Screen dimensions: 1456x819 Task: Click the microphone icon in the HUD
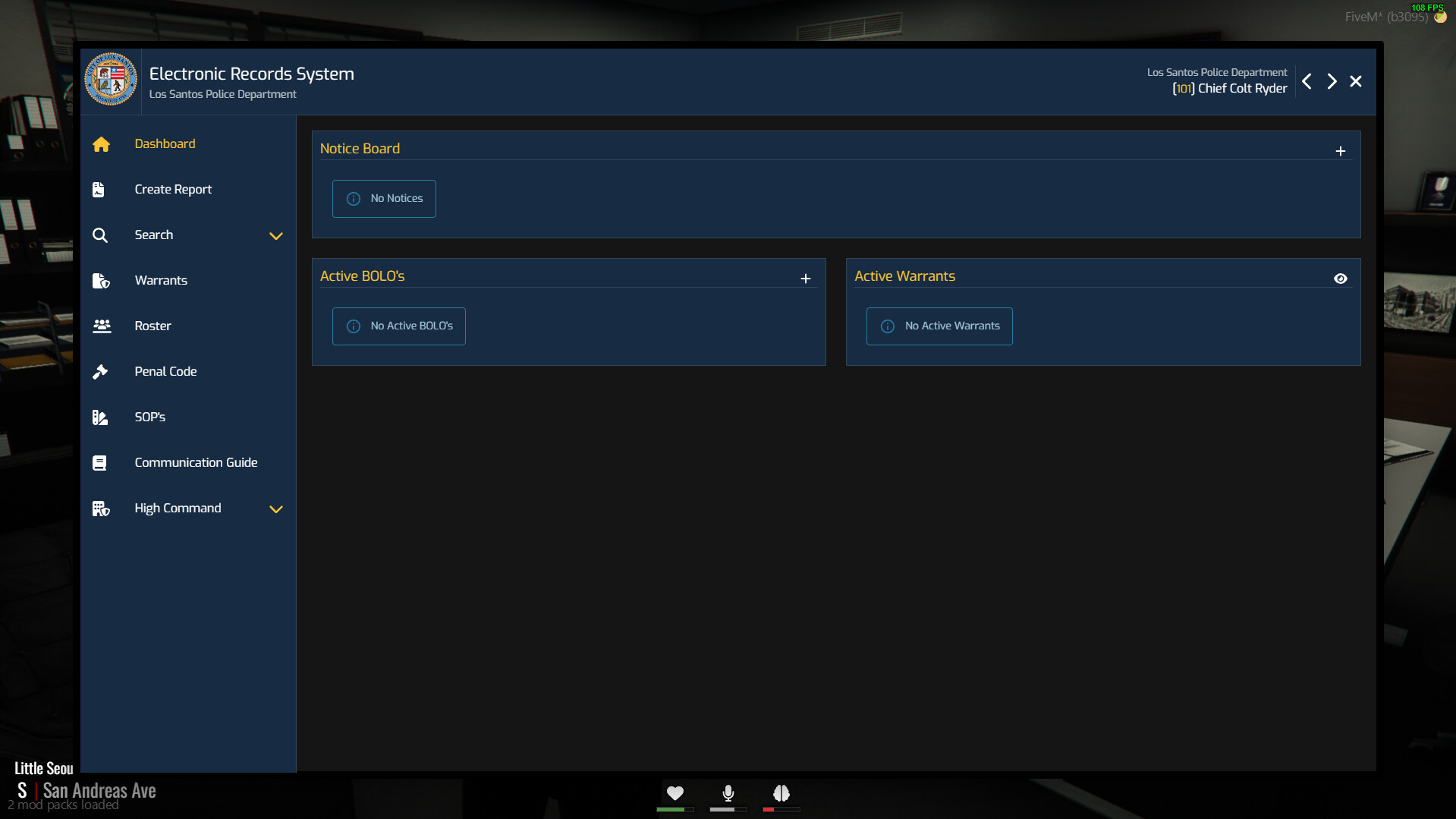pos(728,794)
